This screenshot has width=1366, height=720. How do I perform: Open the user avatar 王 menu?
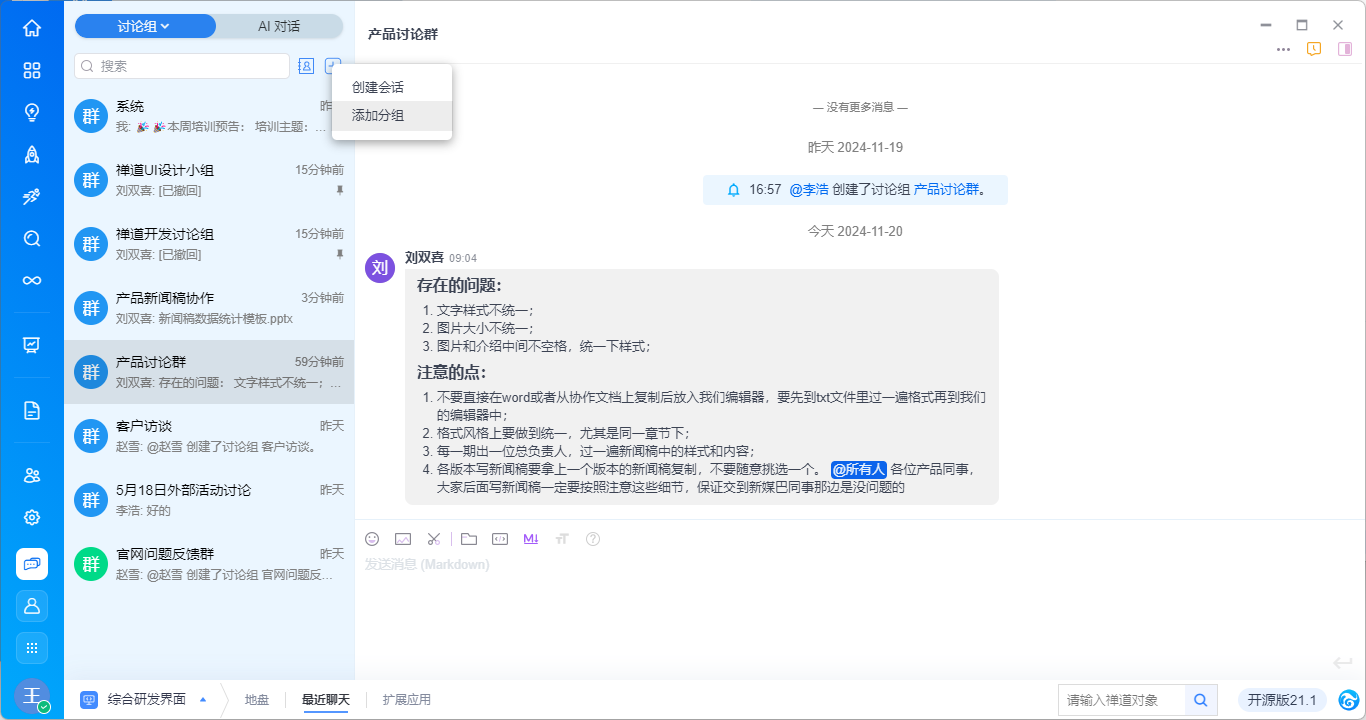click(x=32, y=695)
